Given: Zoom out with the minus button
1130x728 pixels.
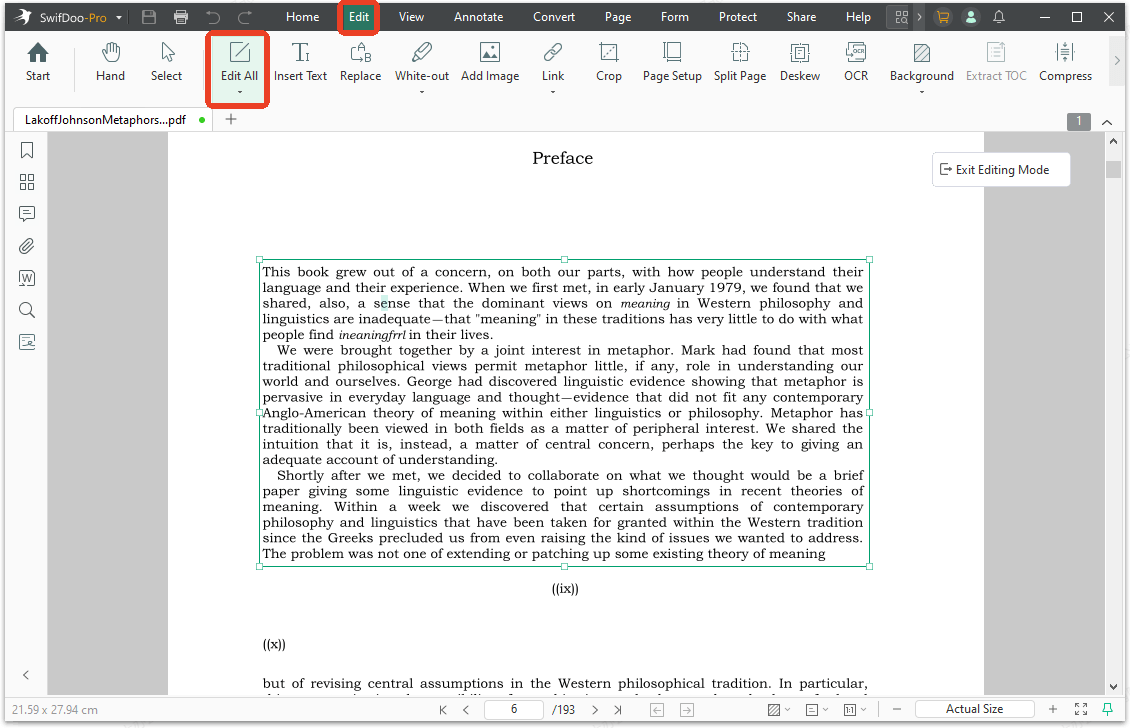Looking at the screenshot, I should 897,709.
